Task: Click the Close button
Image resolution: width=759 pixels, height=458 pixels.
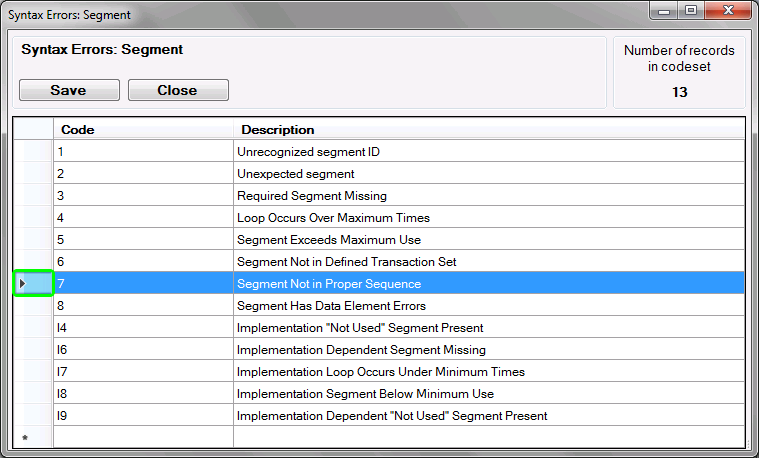Action: pyautogui.click(x=177, y=90)
